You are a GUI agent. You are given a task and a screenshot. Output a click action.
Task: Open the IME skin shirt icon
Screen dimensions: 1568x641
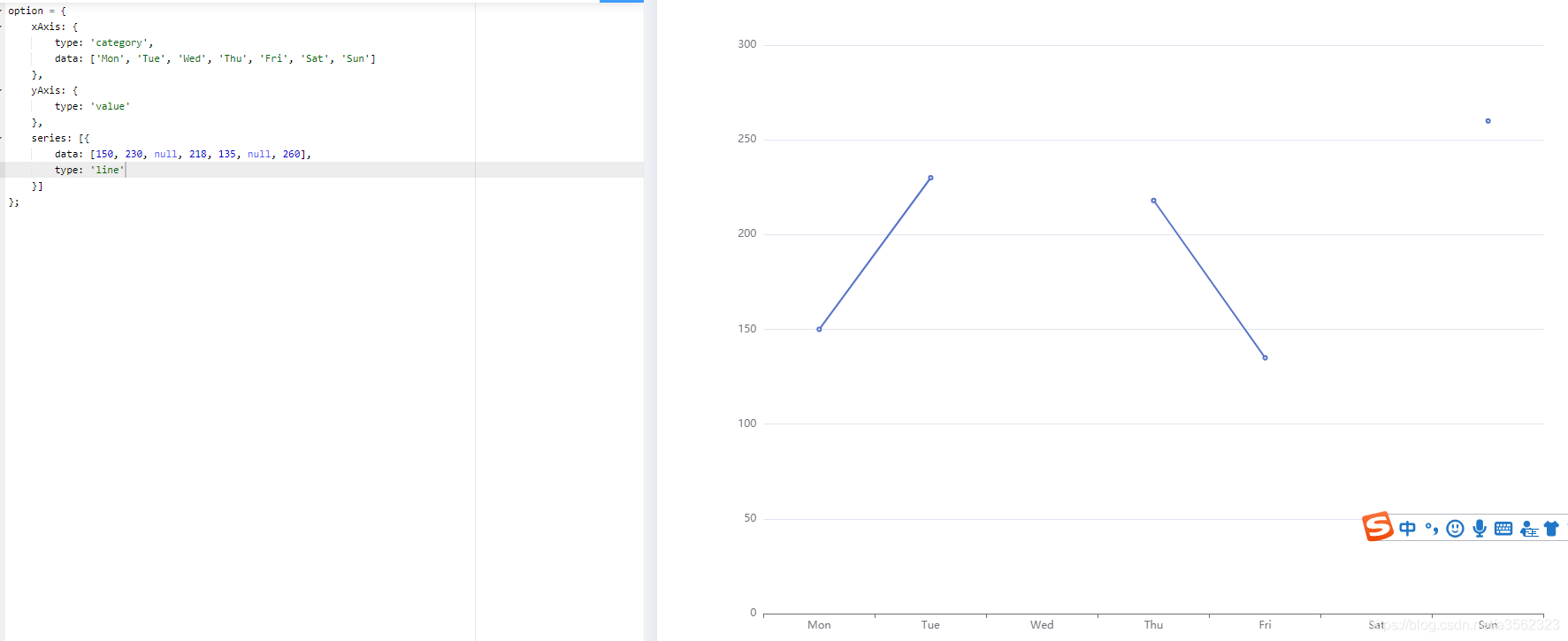1551,529
